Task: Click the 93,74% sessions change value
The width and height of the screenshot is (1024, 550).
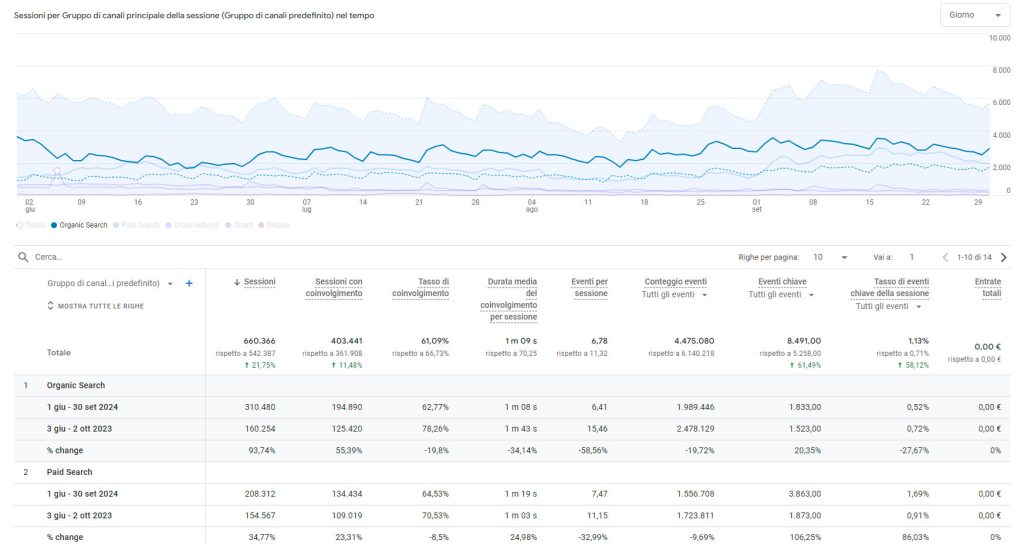Action: click(x=262, y=451)
